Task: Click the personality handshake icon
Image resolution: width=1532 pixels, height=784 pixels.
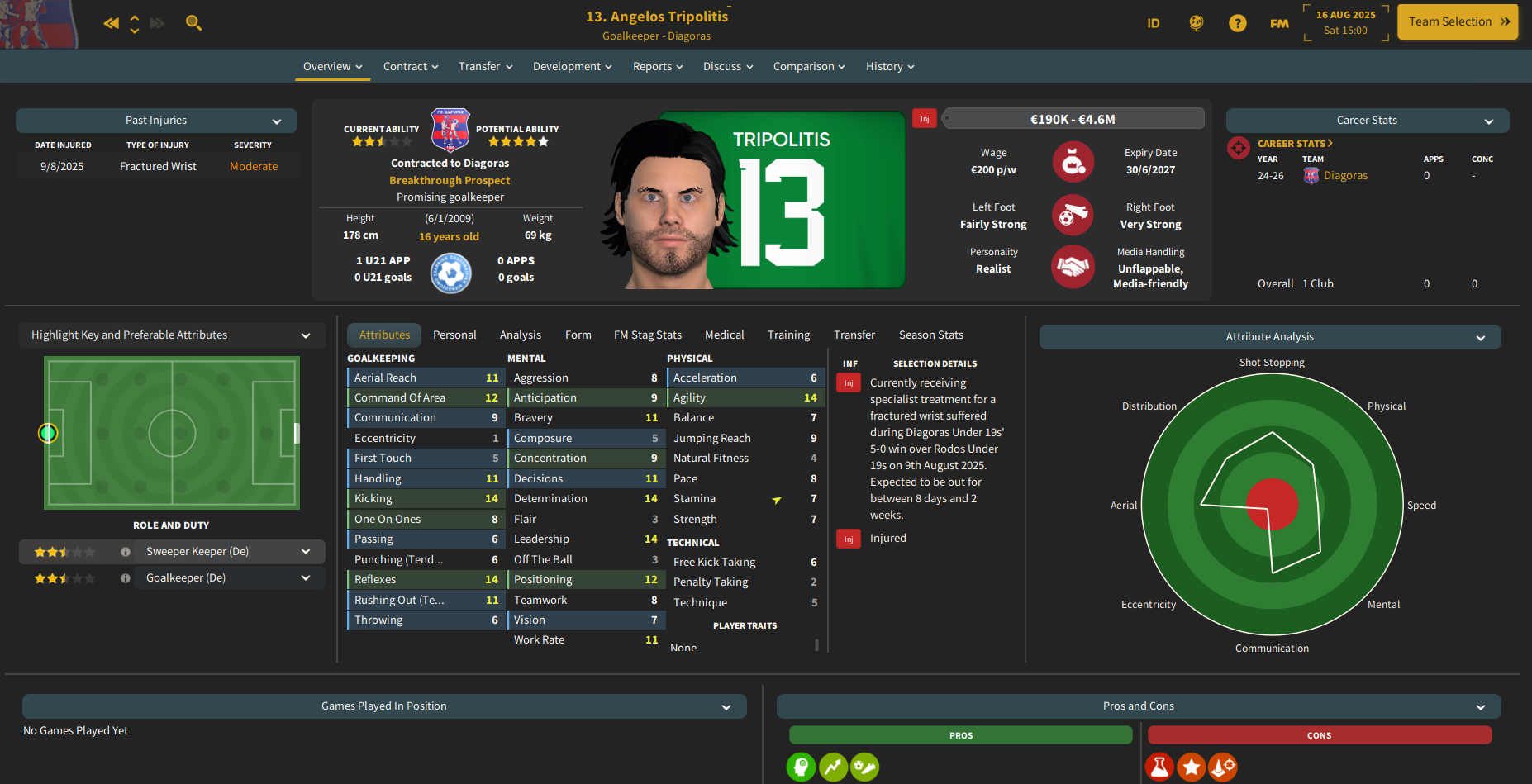Action: (1073, 267)
